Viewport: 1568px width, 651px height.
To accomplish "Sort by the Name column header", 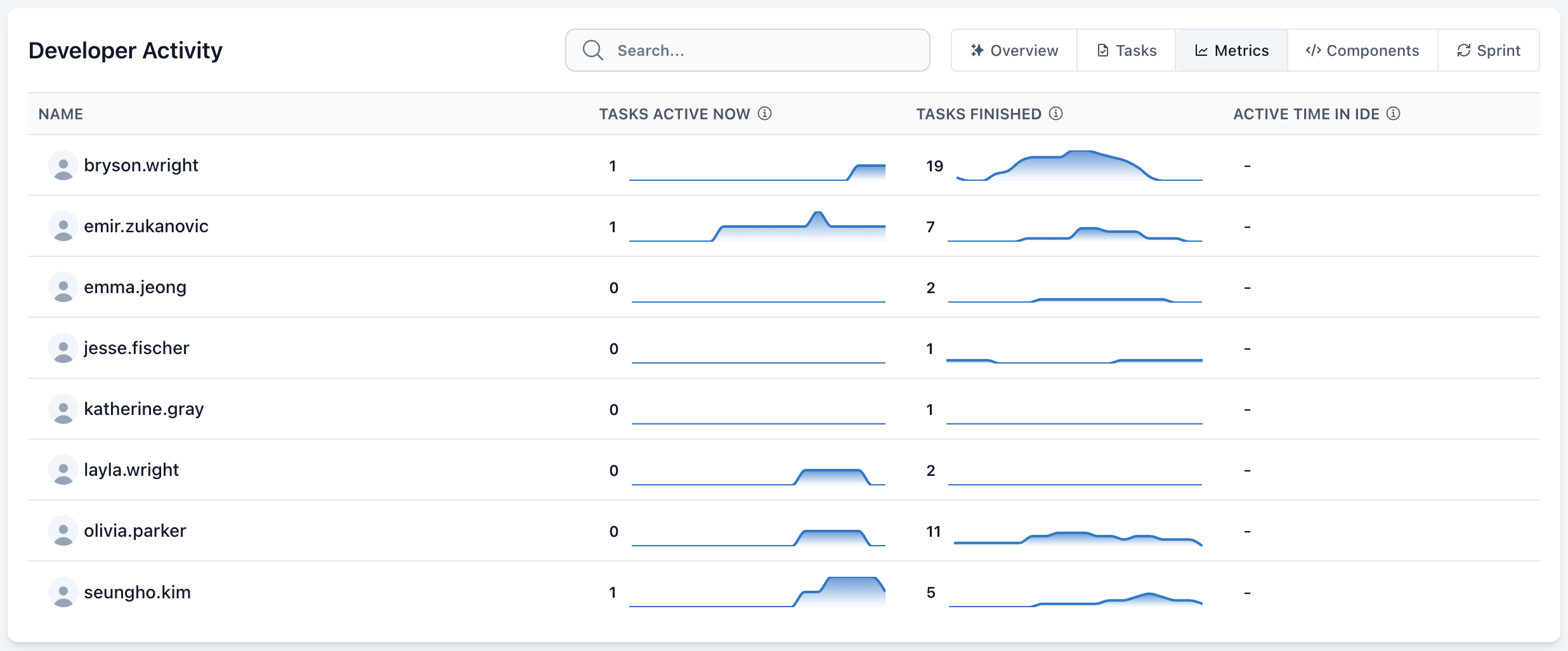I will pos(61,114).
